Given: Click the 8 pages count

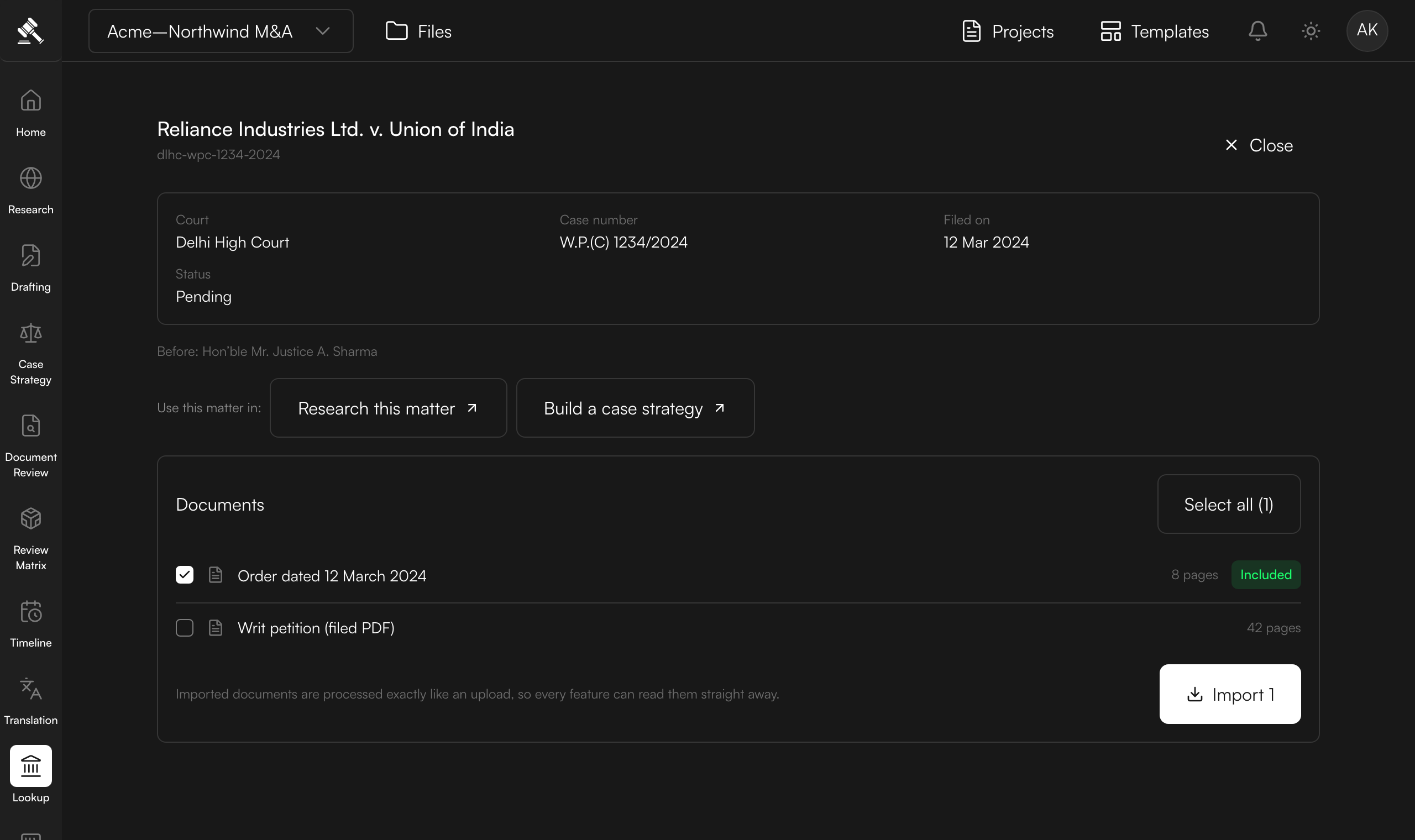Looking at the screenshot, I should coord(1195,575).
